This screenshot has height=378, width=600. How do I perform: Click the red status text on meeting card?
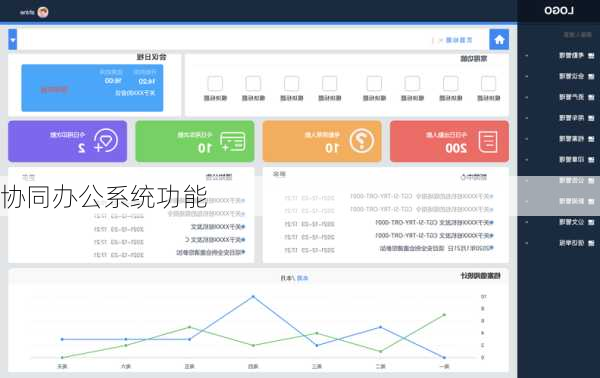54,90
